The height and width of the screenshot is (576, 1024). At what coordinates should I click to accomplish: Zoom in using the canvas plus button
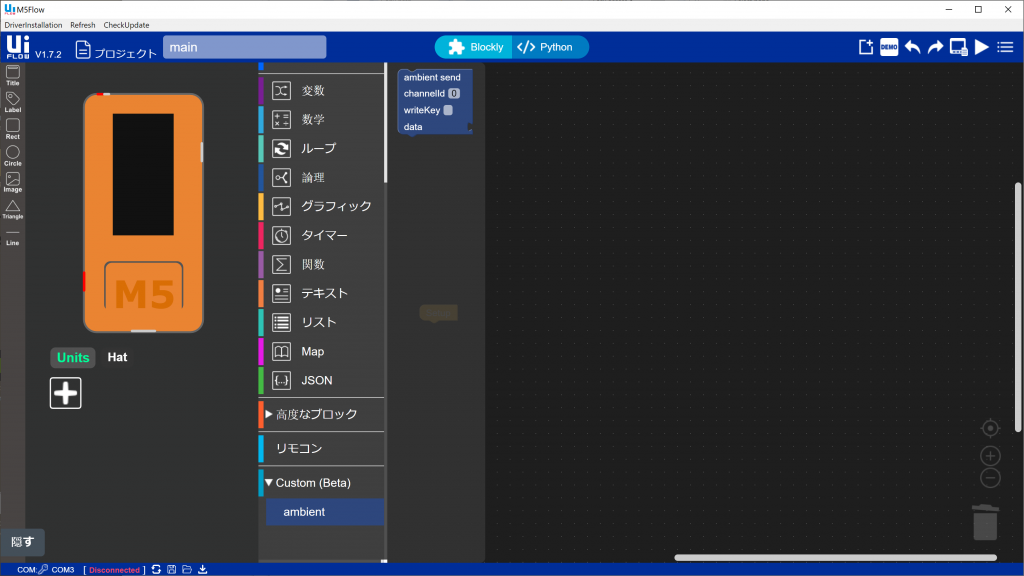(x=989, y=455)
